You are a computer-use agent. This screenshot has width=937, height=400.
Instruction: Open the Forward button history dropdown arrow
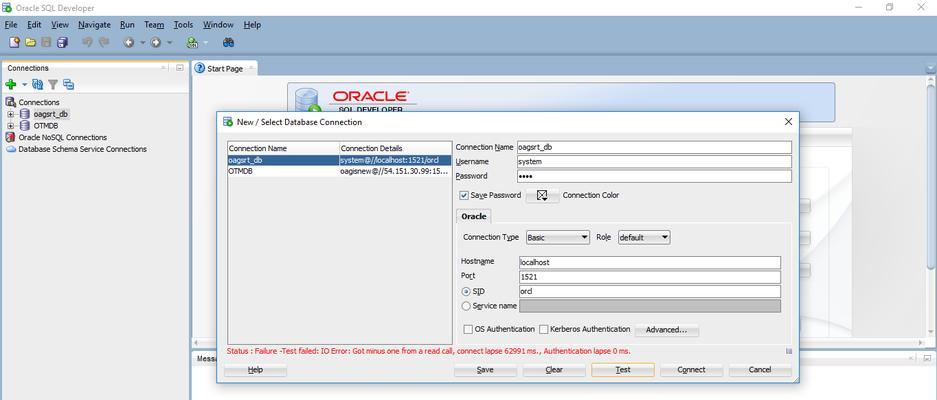[170, 42]
